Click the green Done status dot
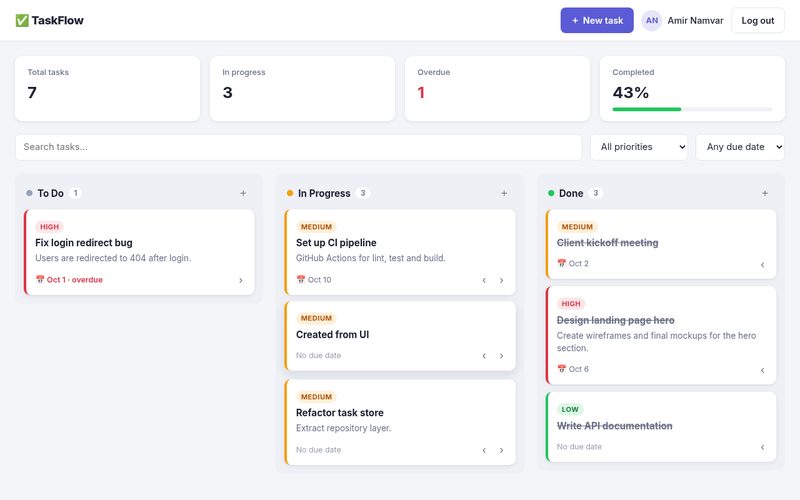This screenshot has height=500, width=800. (x=551, y=193)
